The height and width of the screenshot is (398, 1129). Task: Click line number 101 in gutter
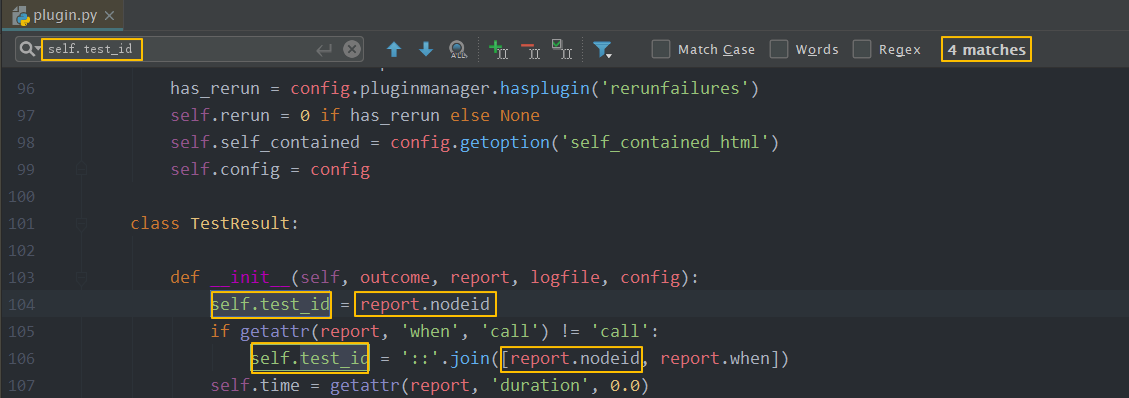22,224
